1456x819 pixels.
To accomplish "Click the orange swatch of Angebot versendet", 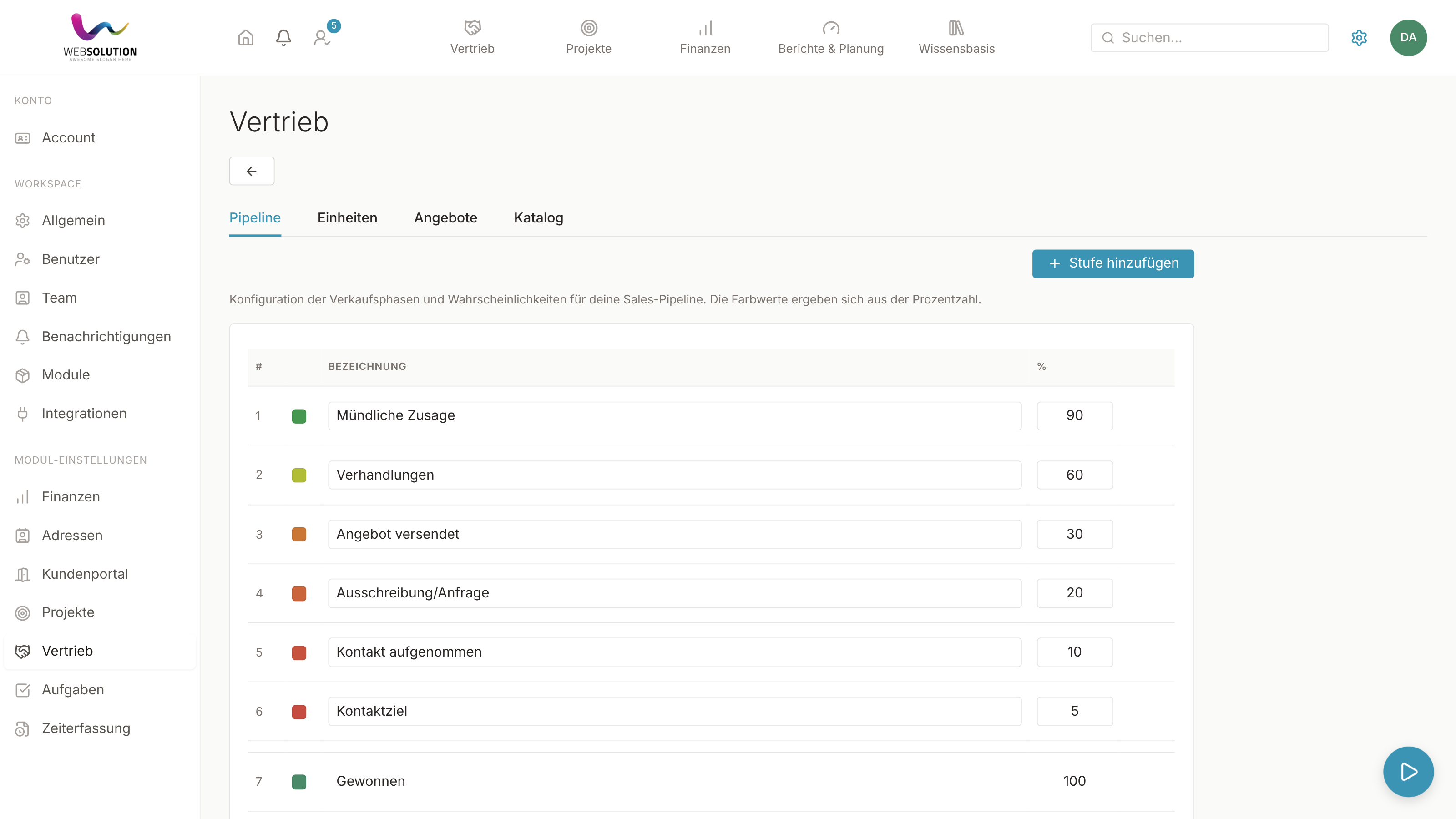I will coord(299,534).
